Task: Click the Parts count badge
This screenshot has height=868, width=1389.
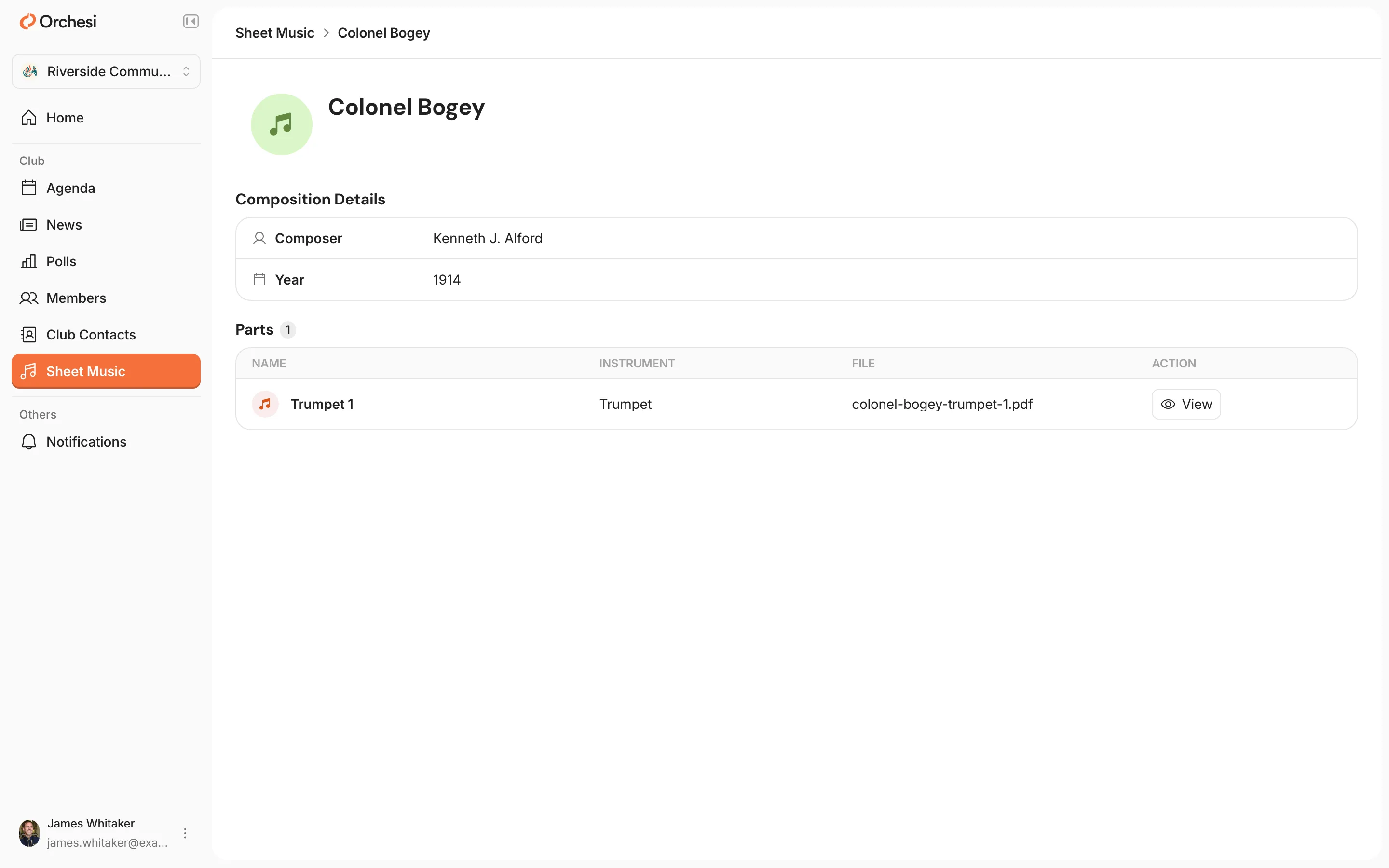Action: [x=287, y=329]
